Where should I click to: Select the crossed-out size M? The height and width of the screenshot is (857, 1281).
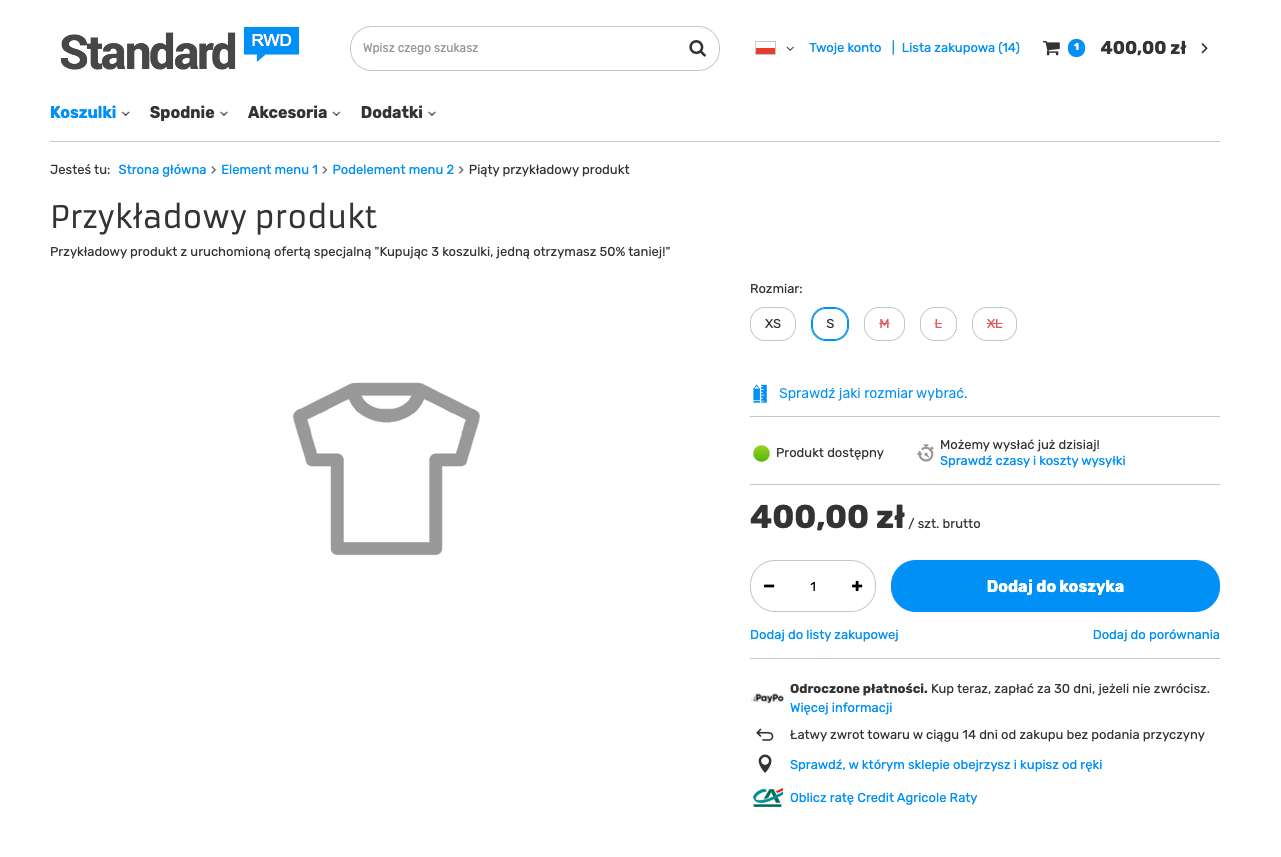tap(884, 324)
